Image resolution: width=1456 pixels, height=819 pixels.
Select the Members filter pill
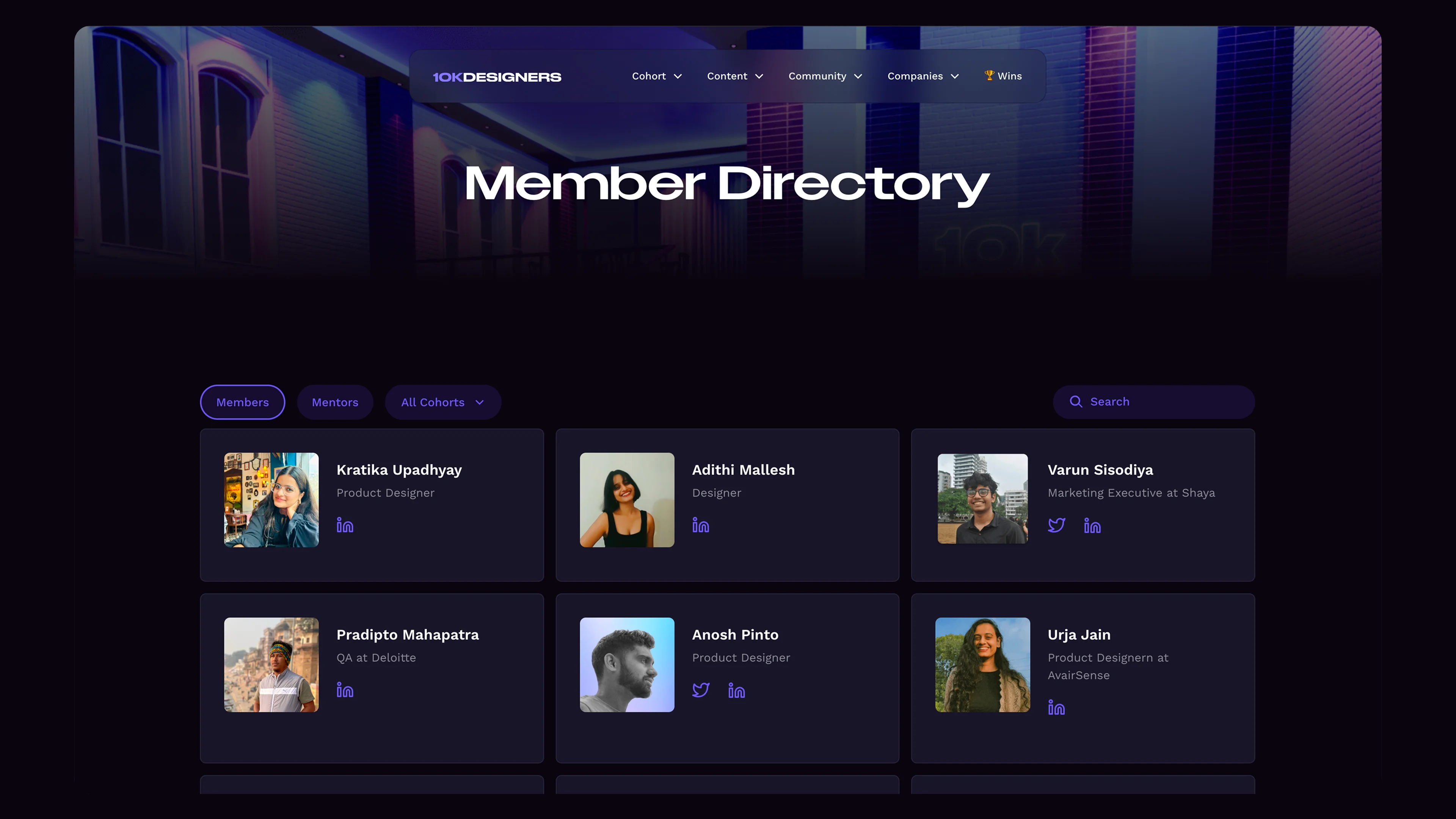pyautogui.click(x=243, y=402)
